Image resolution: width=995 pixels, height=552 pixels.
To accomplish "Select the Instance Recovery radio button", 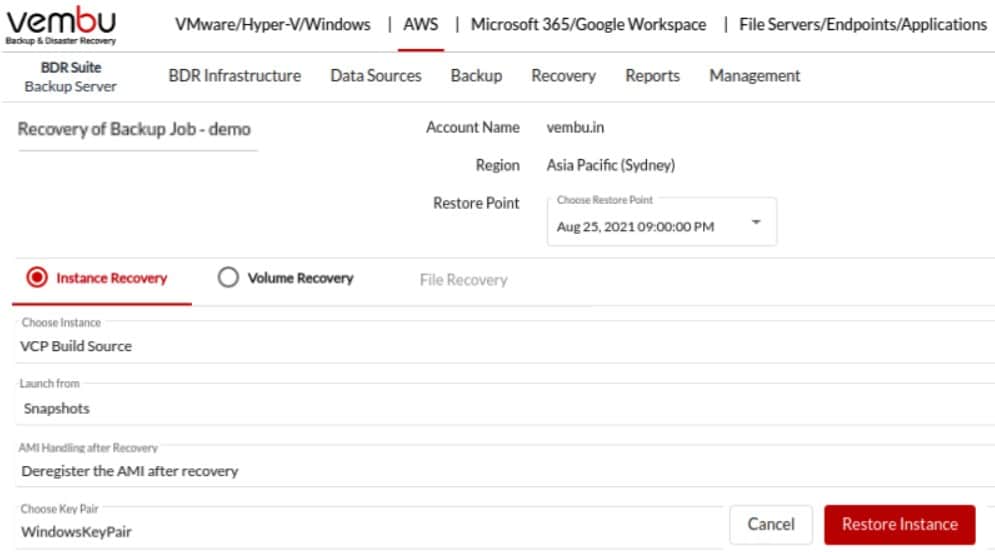I will [x=37, y=277].
